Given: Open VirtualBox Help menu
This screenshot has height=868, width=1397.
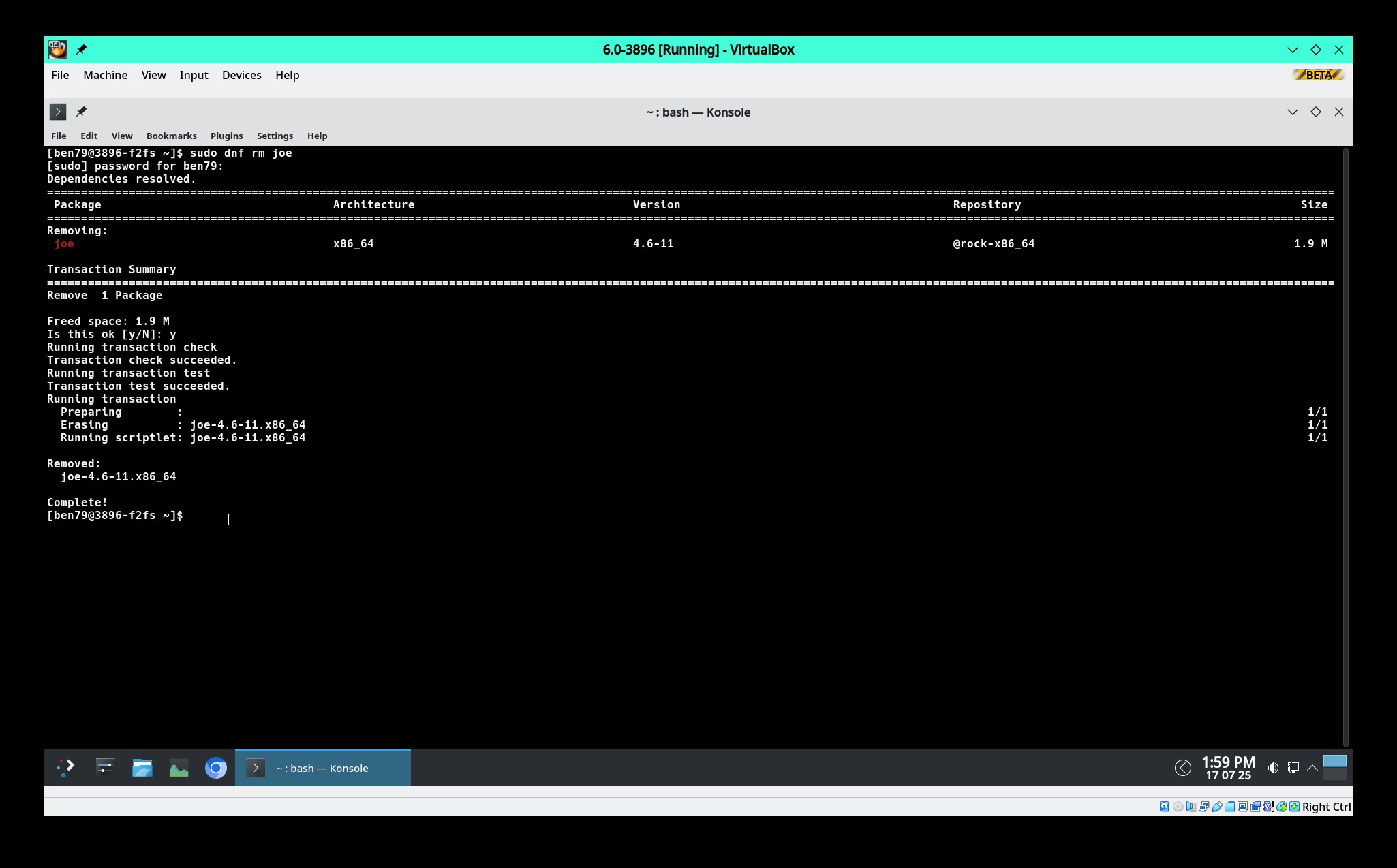Looking at the screenshot, I should pos(287,75).
